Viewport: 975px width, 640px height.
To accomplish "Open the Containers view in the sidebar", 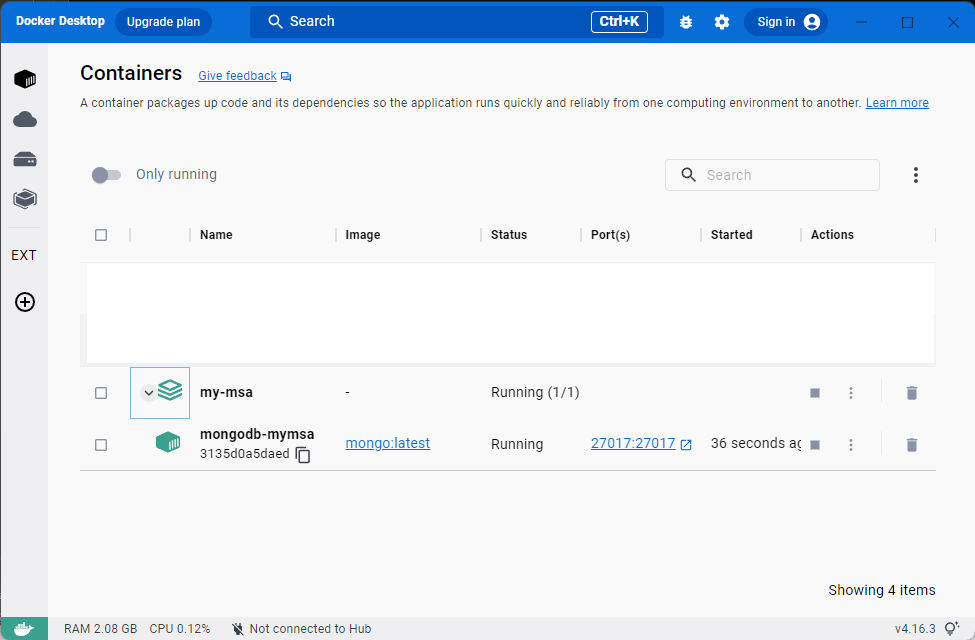I will tap(25, 79).
